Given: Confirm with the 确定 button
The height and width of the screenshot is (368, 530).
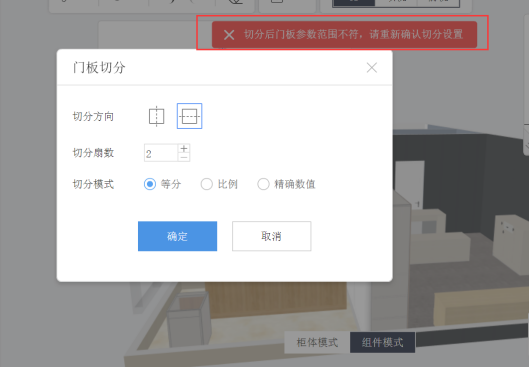Looking at the screenshot, I should (177, 236).
